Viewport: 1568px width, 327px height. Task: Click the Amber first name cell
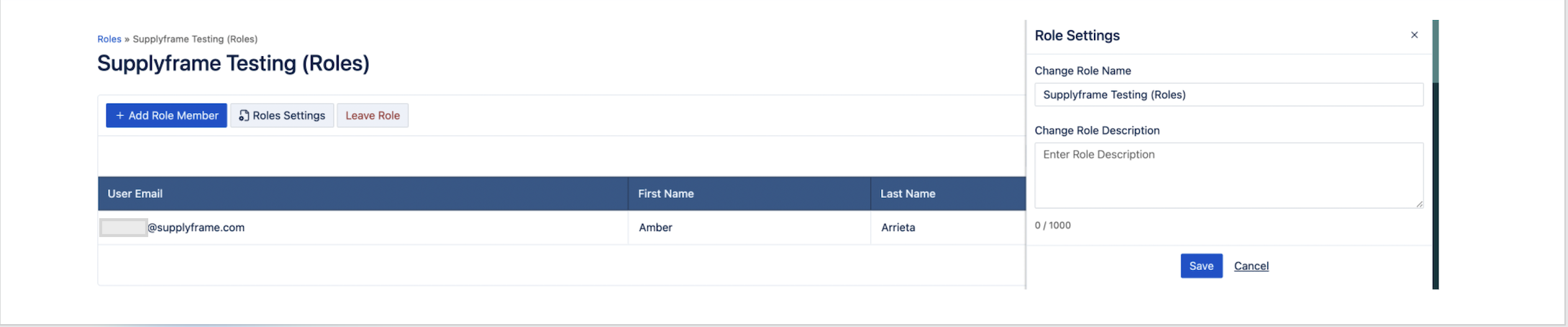[x=655, y=228]
